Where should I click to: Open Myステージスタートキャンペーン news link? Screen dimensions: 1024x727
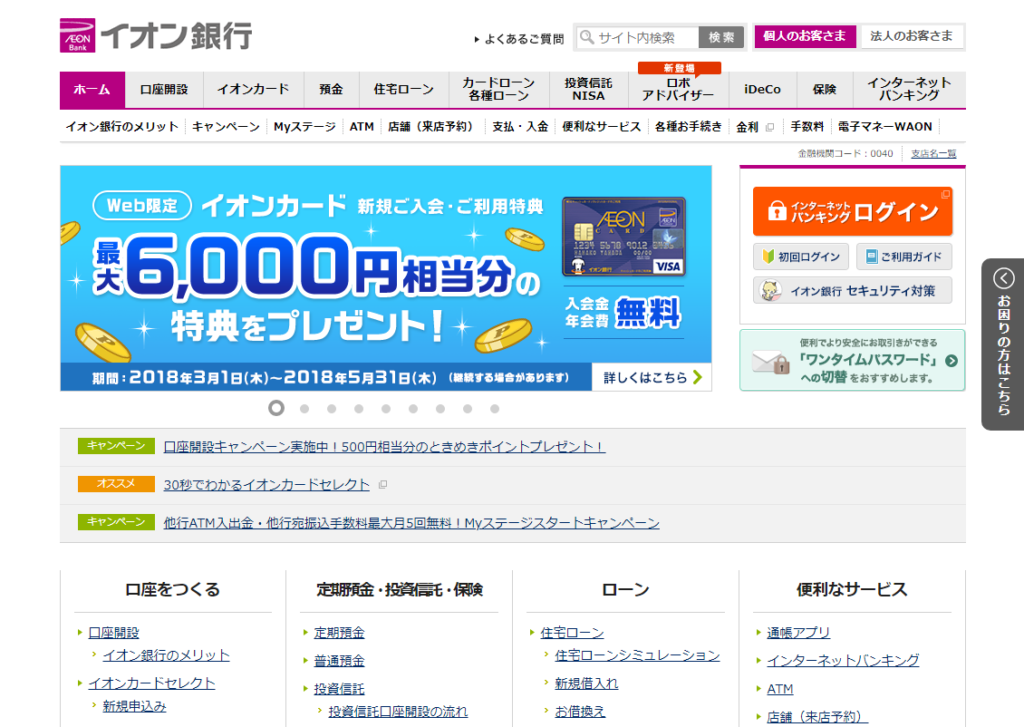coord(411,523)
